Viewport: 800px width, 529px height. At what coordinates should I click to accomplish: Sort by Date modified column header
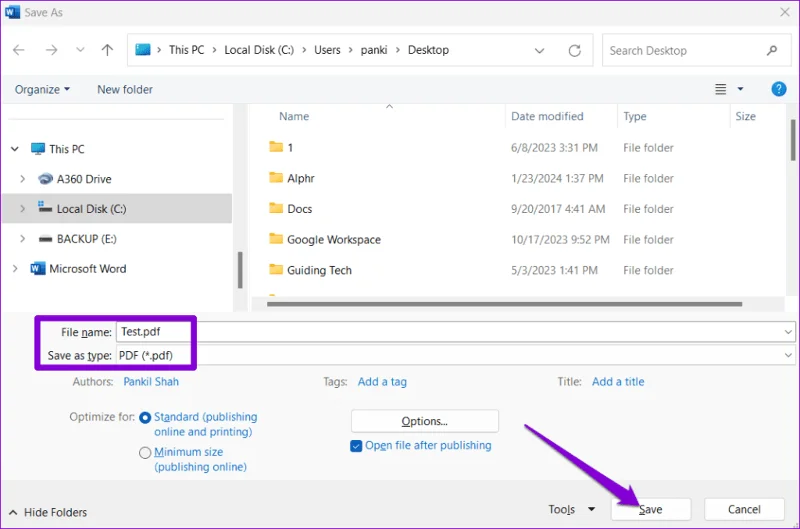[x=547, y=116]
